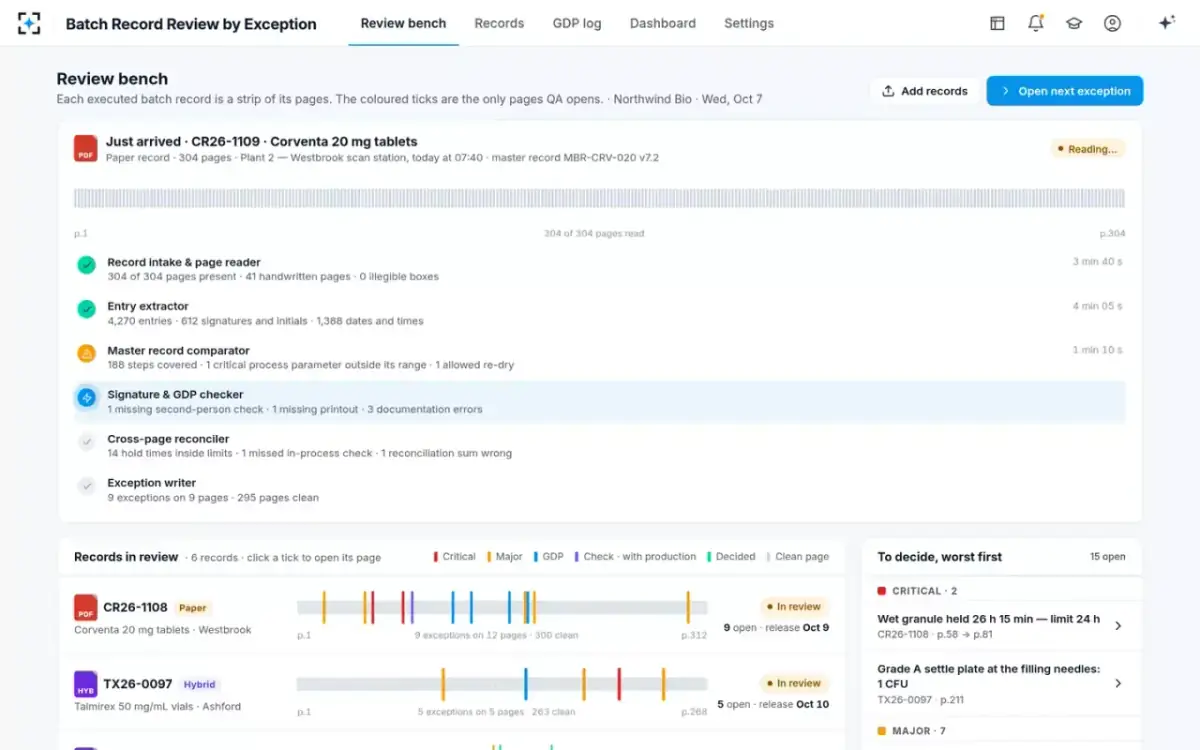Click the grey pending icon for Cross-page reconciler
This screenshot has height=750, width=1200.
tap(87, 441)
